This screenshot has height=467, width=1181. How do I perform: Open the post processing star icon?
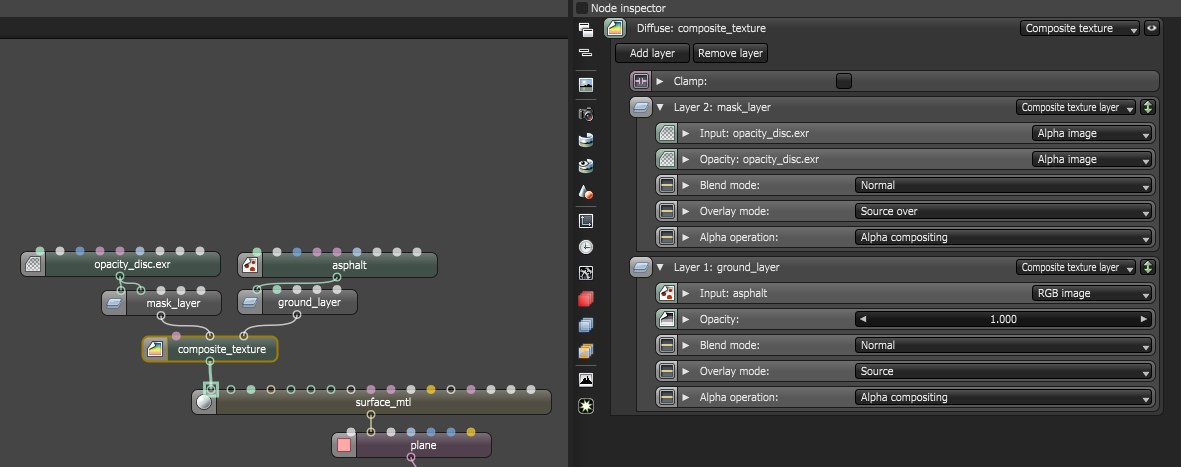[x=585, y=406]
